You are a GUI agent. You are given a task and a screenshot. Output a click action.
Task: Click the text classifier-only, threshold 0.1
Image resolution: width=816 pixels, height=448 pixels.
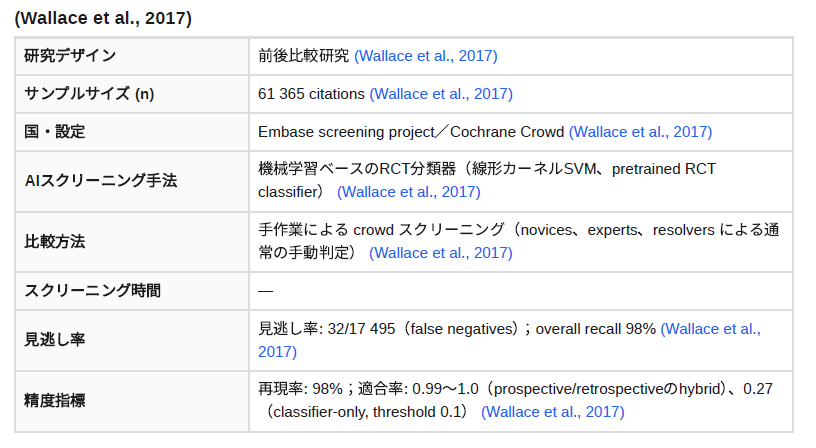(x=368, y=412)
